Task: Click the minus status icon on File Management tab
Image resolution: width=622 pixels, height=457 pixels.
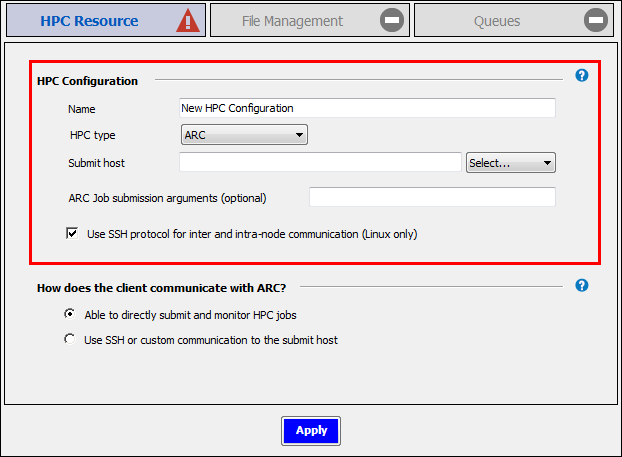Action: click(x=392, y=21)
